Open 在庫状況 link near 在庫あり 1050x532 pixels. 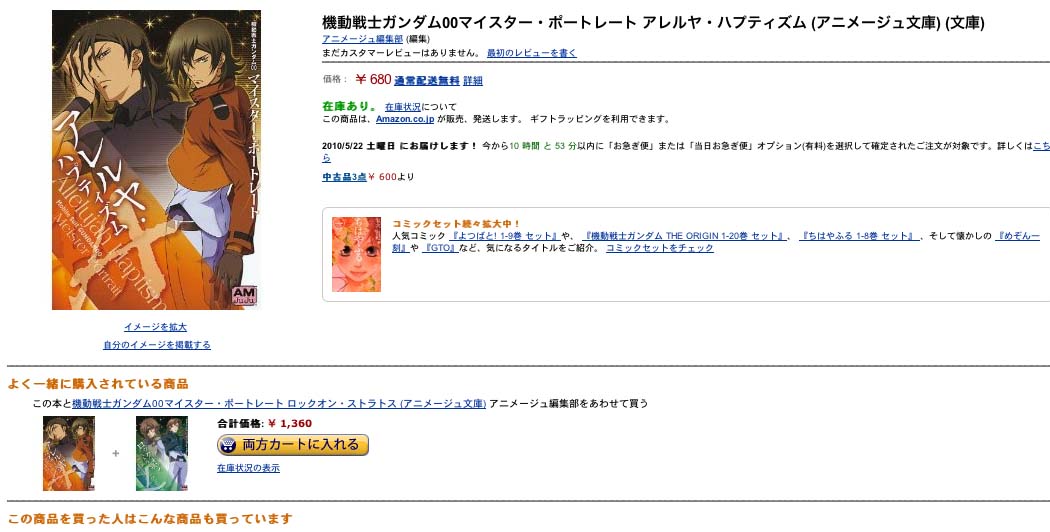(402, 107)
